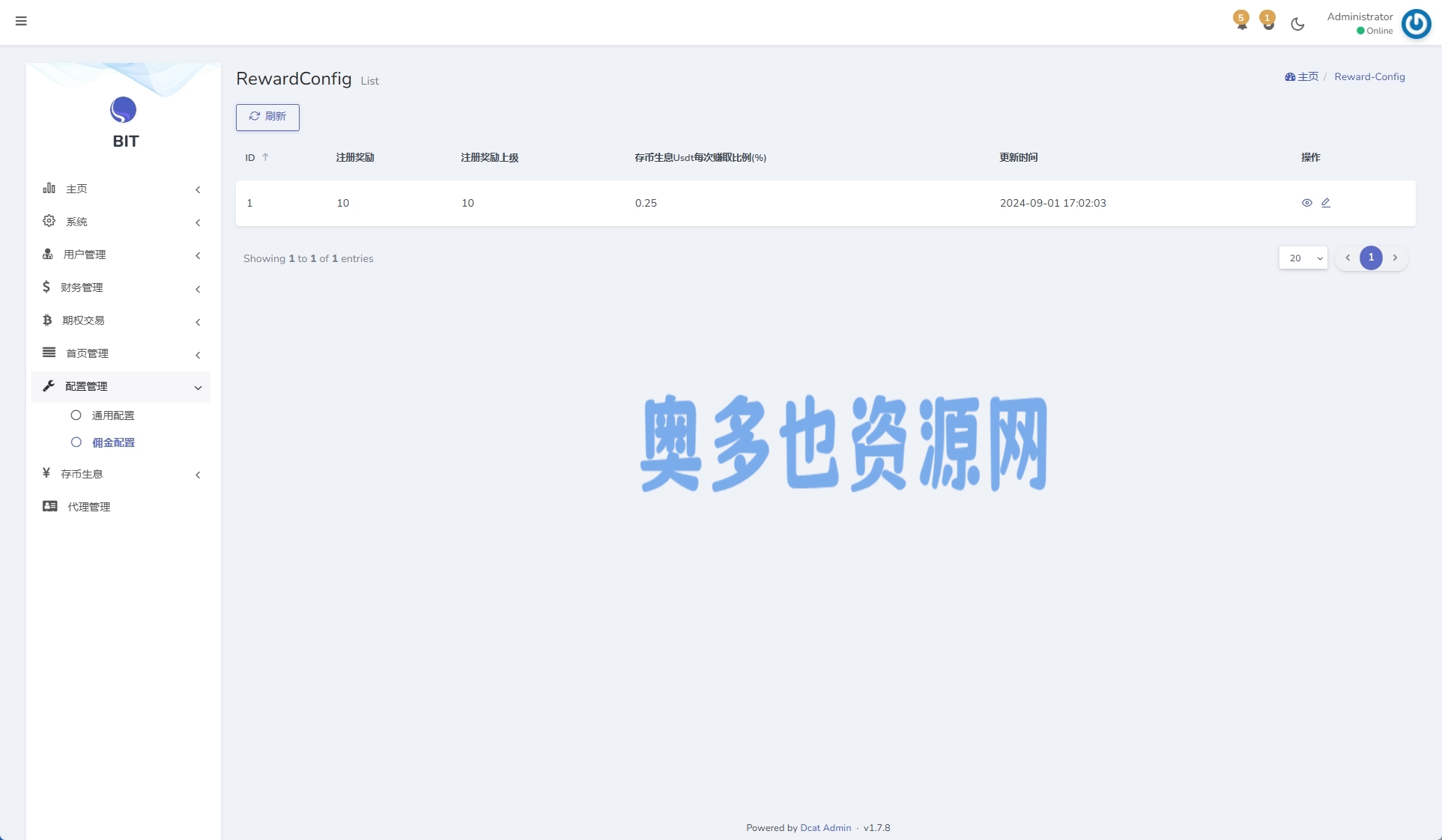The width and height of the screenshot is (1442, 840).
Task: Edit row 1 with the pencil icon
Action: click(1326, 203)
